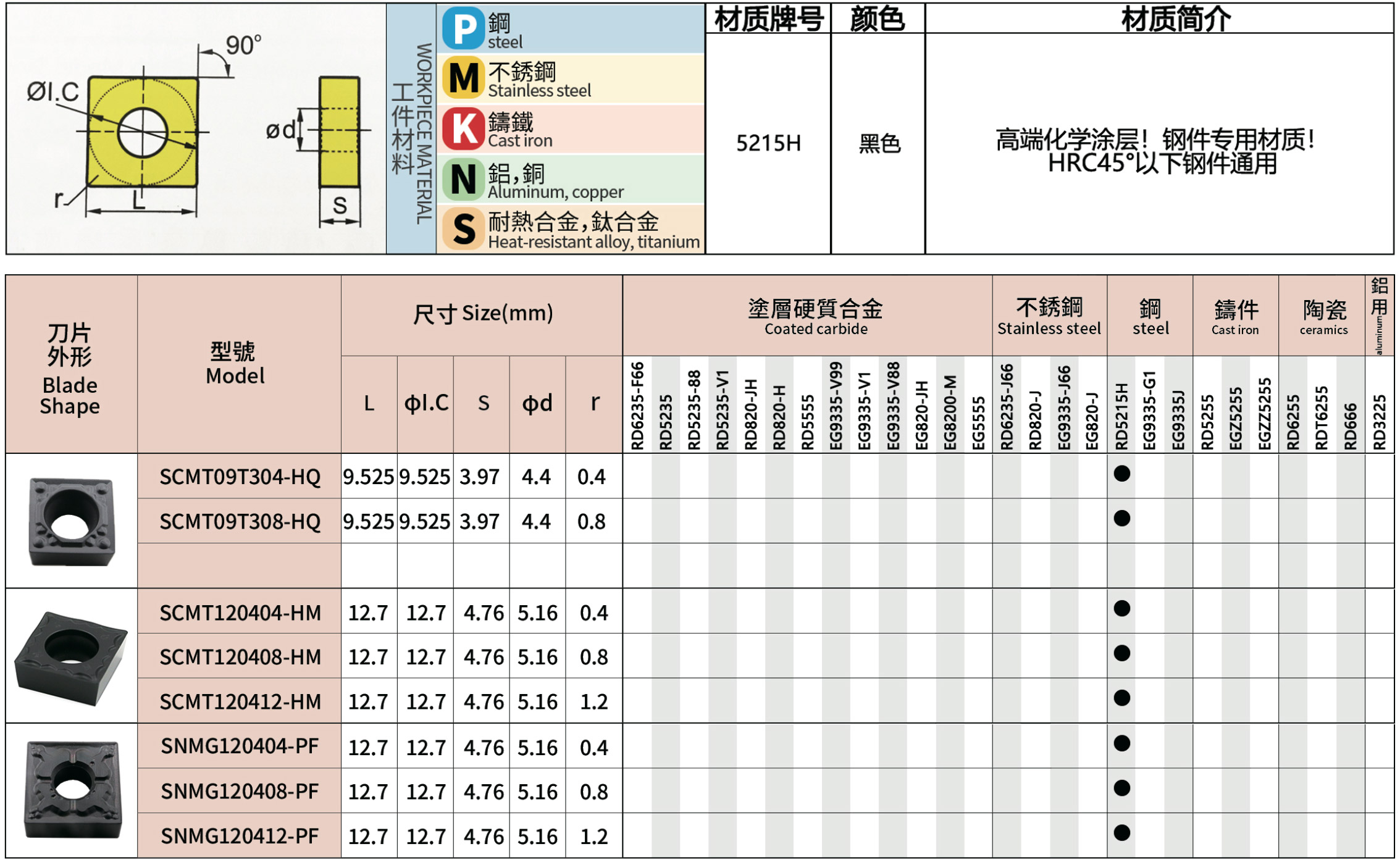
Task: Click the black dot for SCMT120408-HM
Action: (x=1121, y=653)
